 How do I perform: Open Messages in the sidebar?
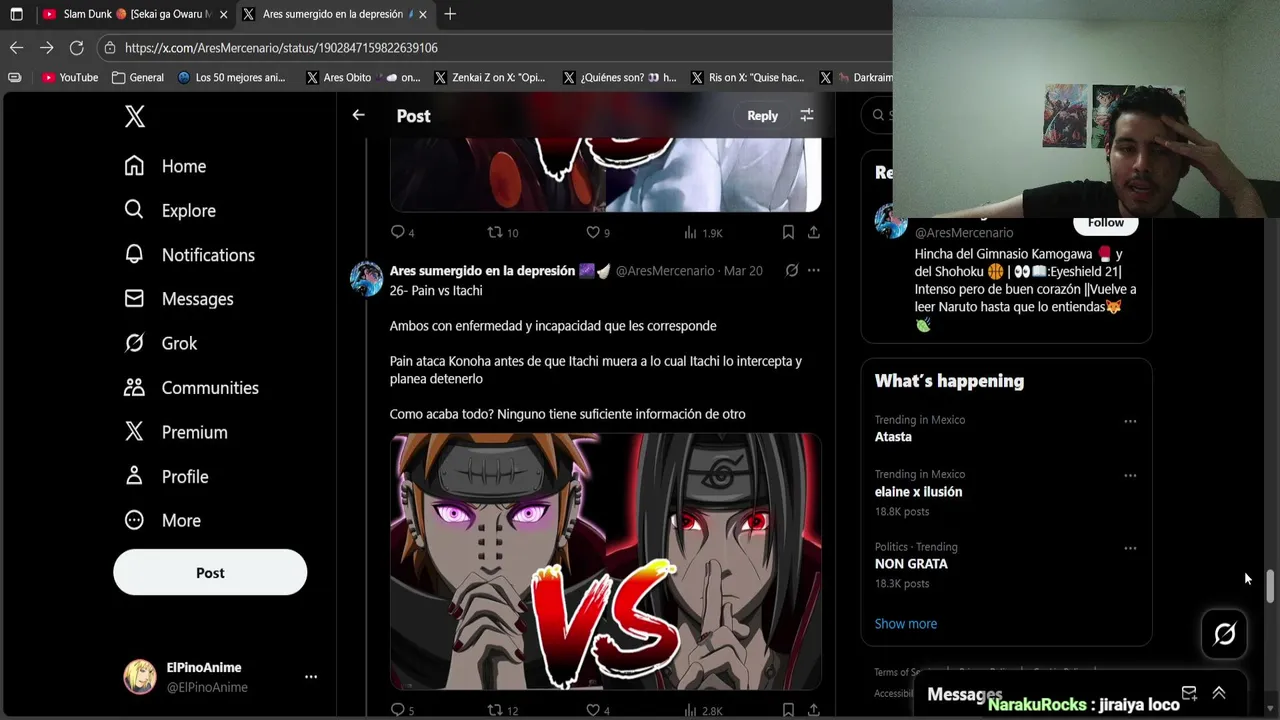[x=178, y=299]
